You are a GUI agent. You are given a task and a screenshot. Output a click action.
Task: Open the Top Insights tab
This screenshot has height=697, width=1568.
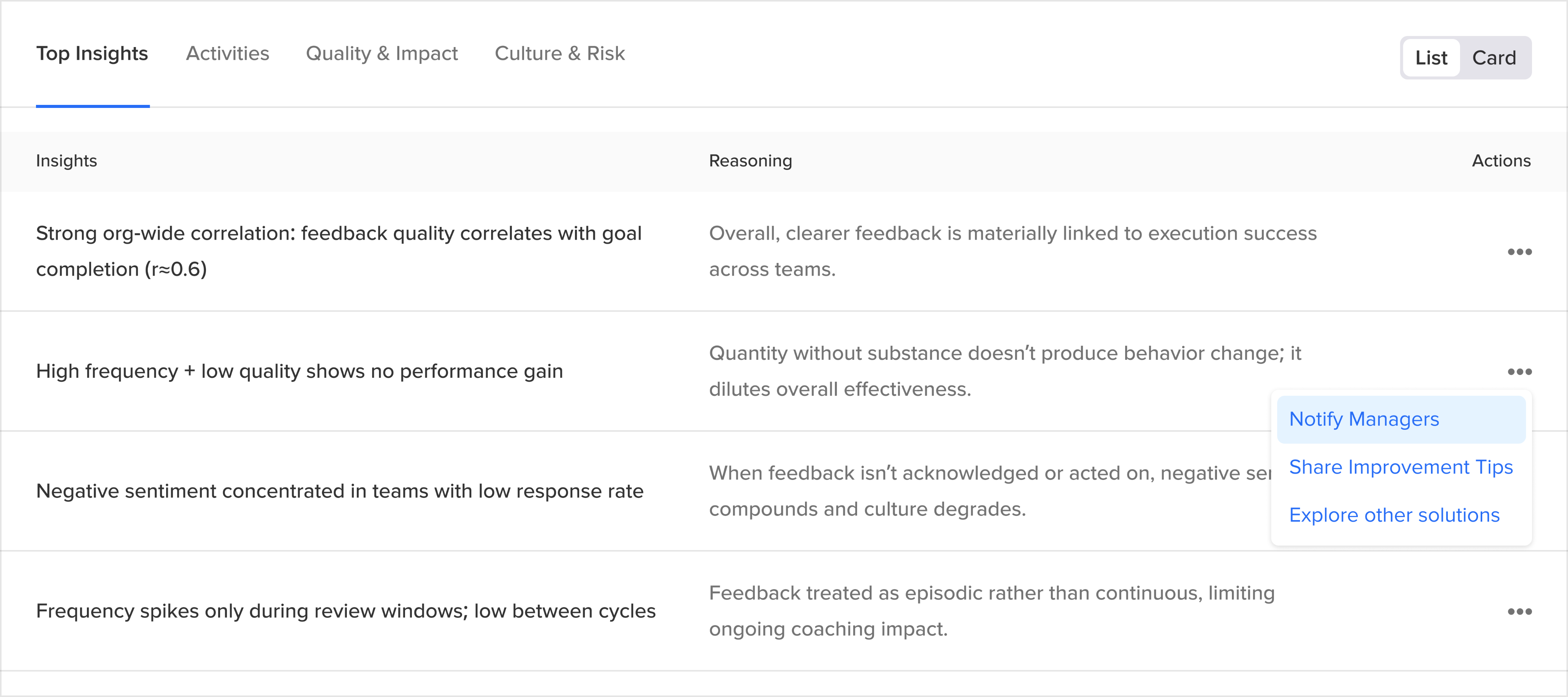click(x=92, y=54)
